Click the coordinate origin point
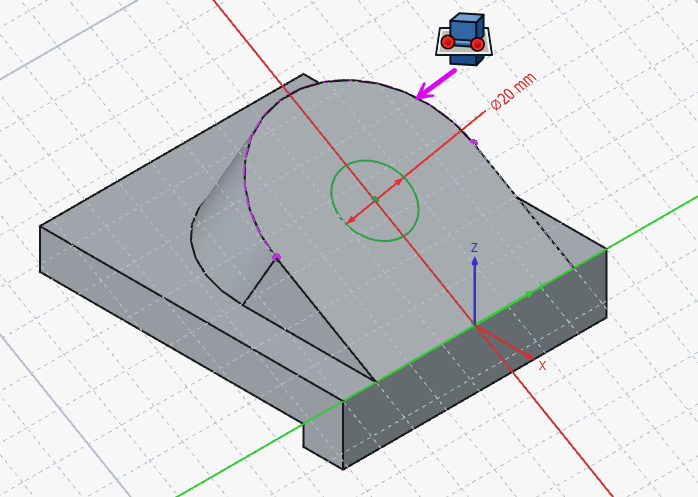The width and height of the screenshot is (698, 497). point(474,326)
